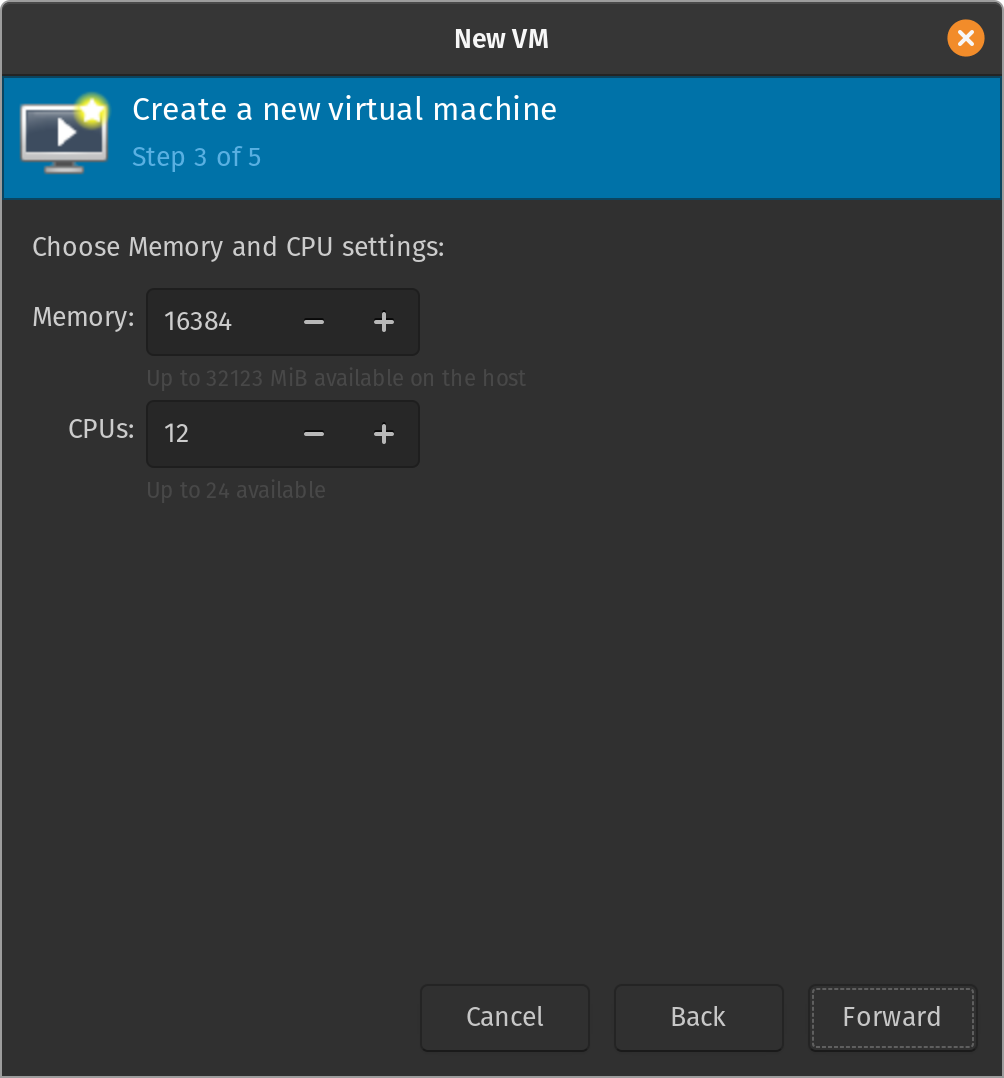Click the "CPUs:" label
This screenshot has width=1004, height=1078.
(x=101, y=430)
